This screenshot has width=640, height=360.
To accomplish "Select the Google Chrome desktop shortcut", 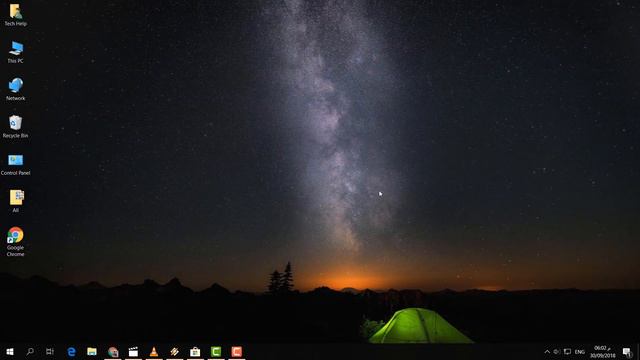I will [16, 242].
